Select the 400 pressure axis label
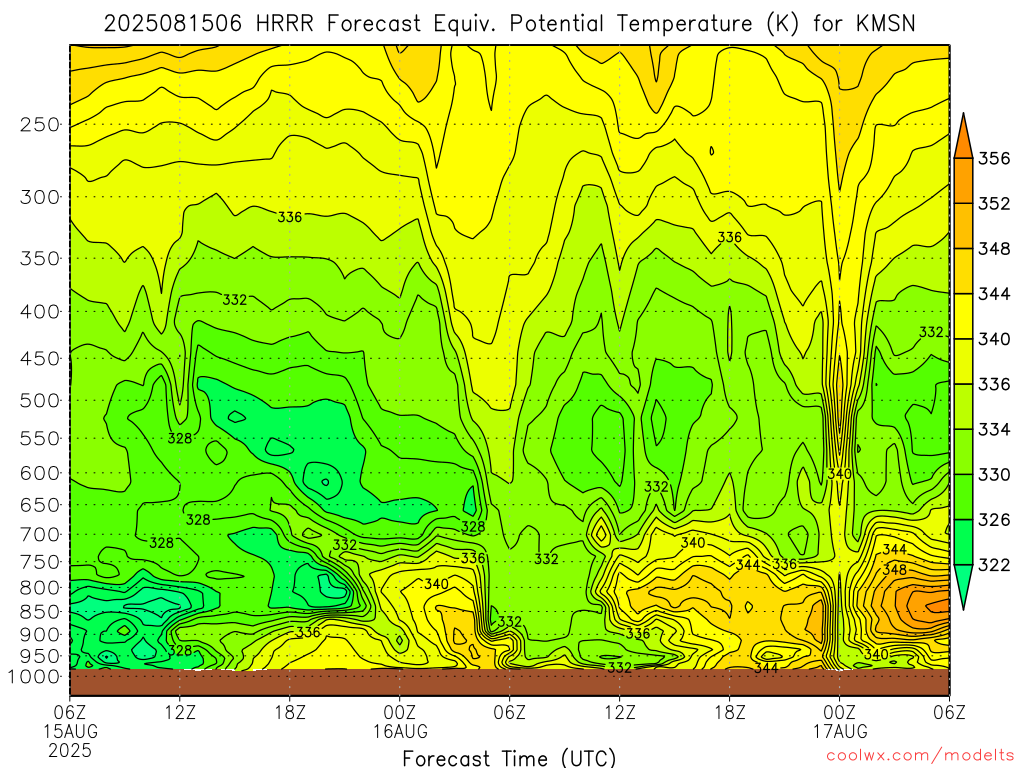 (40, 312)
